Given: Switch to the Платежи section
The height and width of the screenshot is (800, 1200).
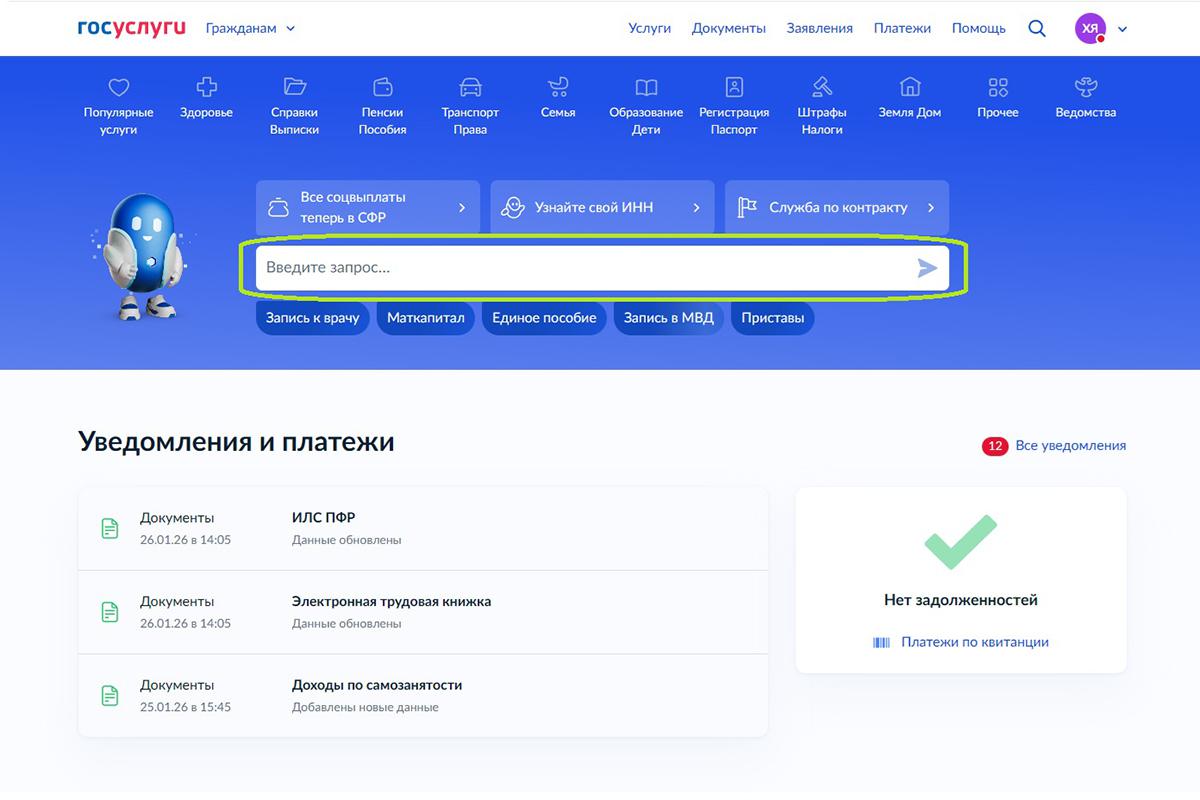Looking at the screenshot, I should (902, 28).
